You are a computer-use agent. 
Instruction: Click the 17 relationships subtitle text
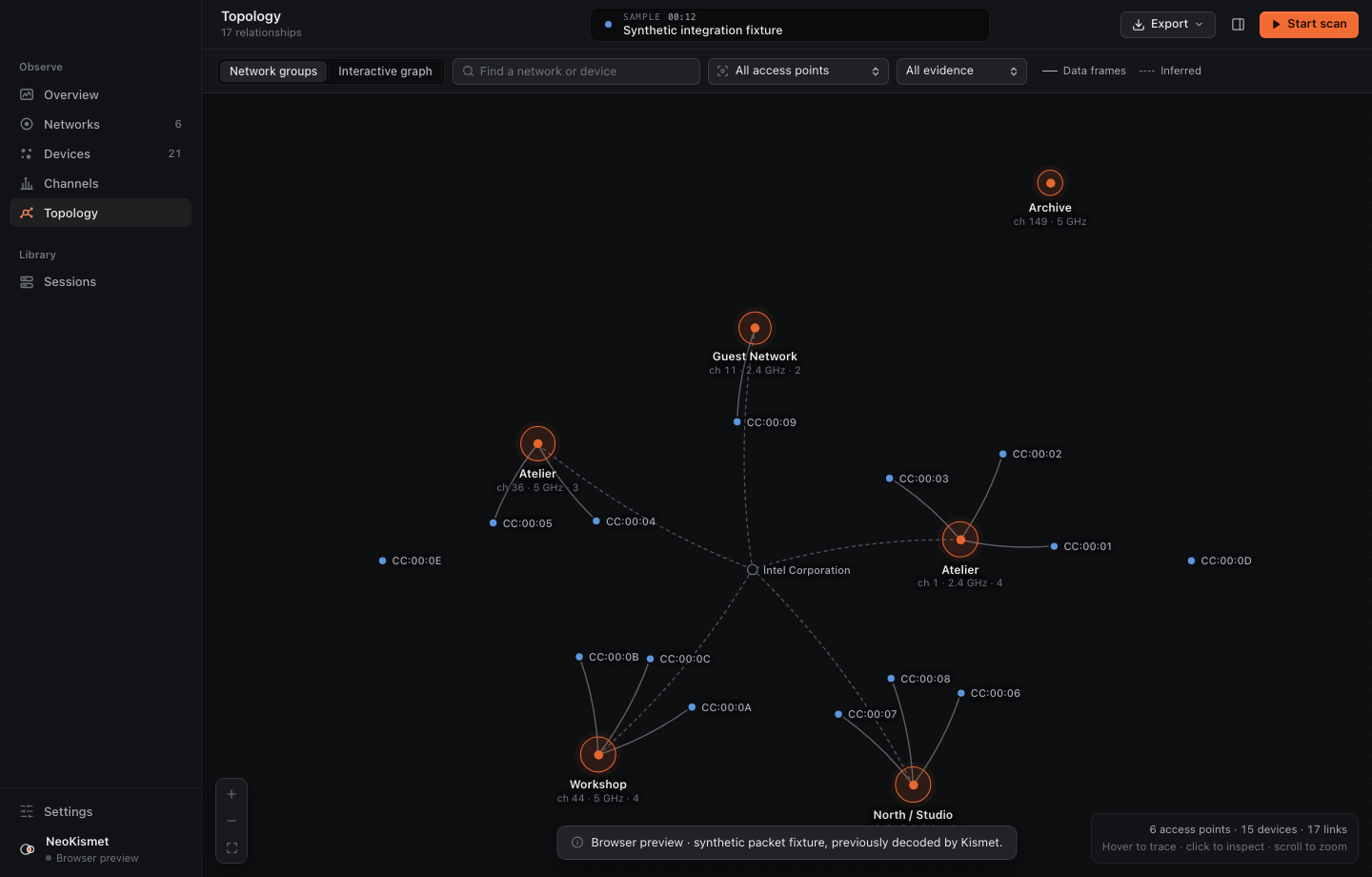(x=261, y=32)
